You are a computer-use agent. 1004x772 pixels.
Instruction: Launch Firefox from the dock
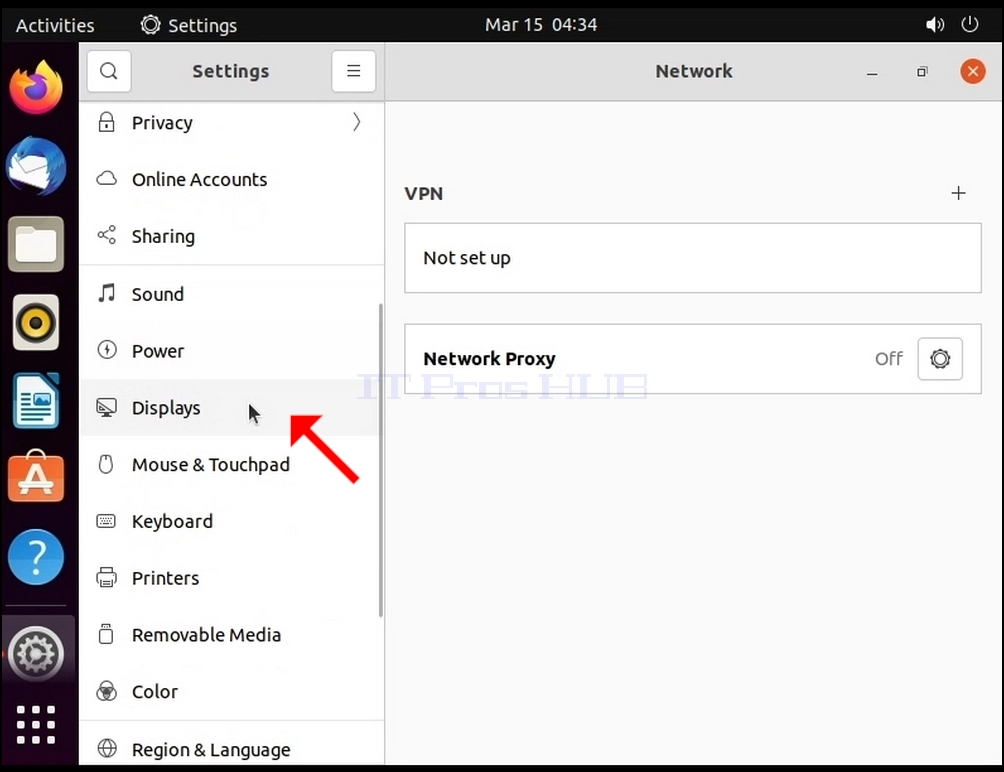36,88
